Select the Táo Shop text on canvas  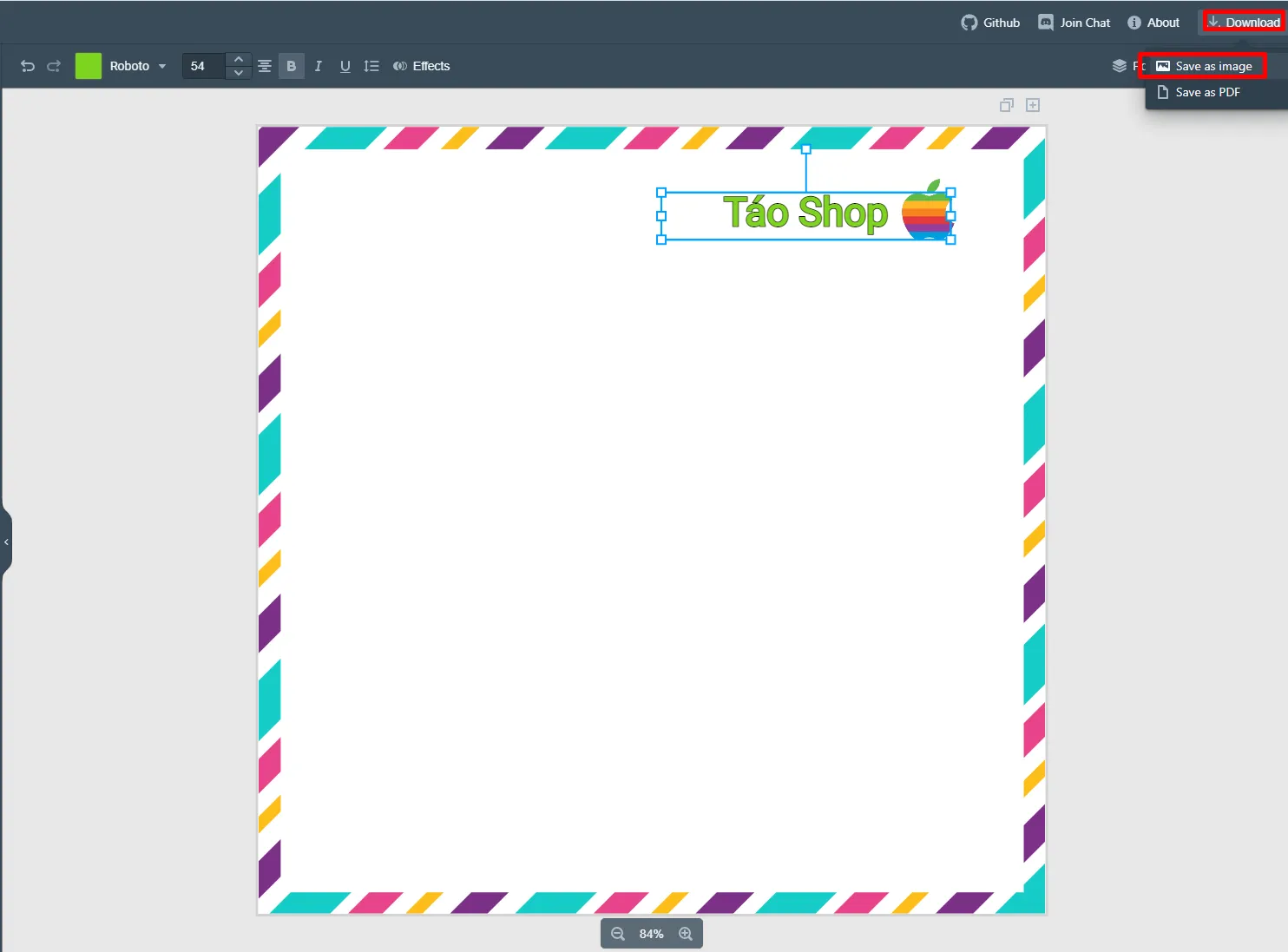pyautogui.click(x=805, y=213)
